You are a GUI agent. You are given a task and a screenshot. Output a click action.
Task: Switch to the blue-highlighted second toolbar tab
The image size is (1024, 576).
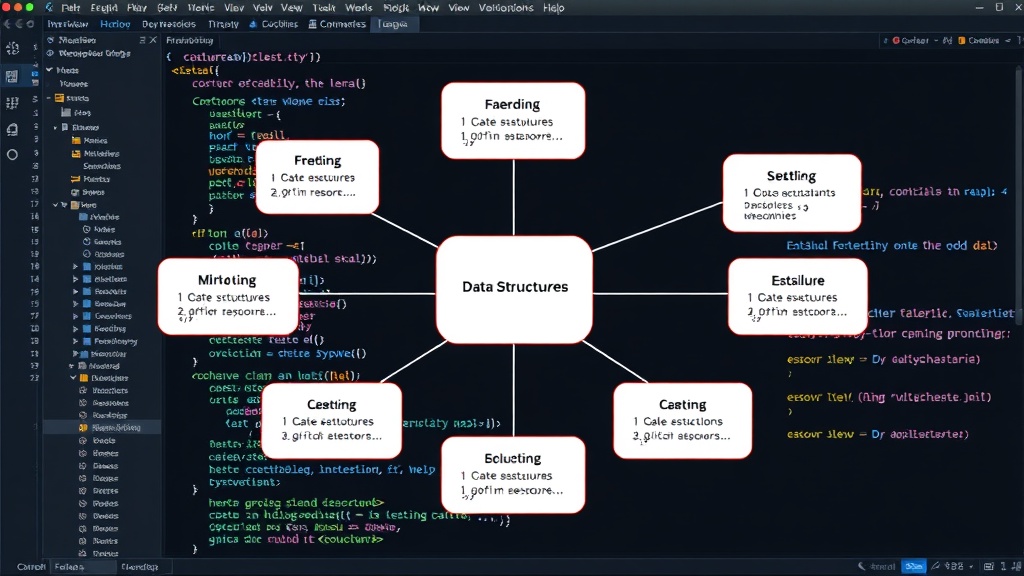pos(115,24)
